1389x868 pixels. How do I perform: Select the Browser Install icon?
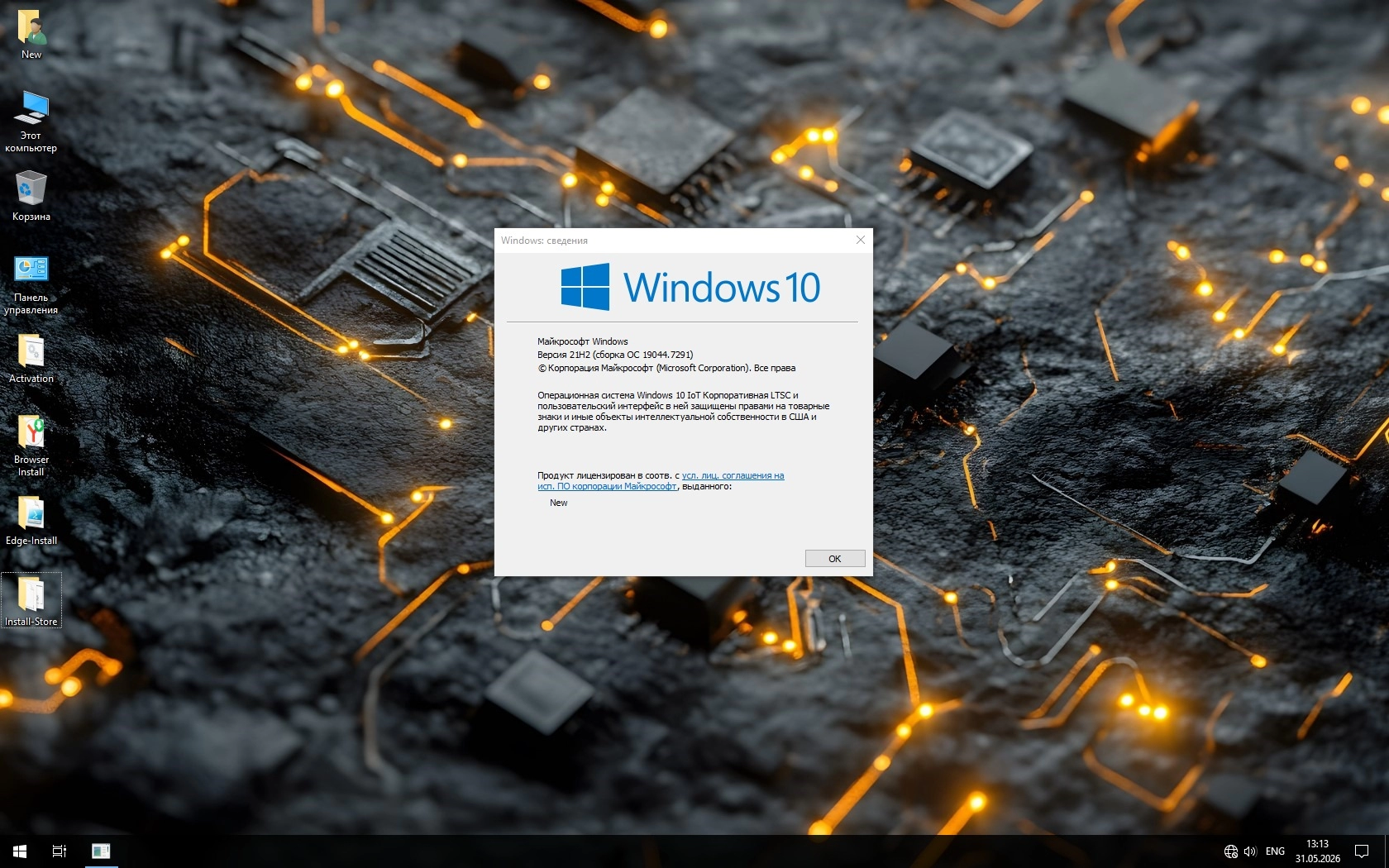point(31,446)
